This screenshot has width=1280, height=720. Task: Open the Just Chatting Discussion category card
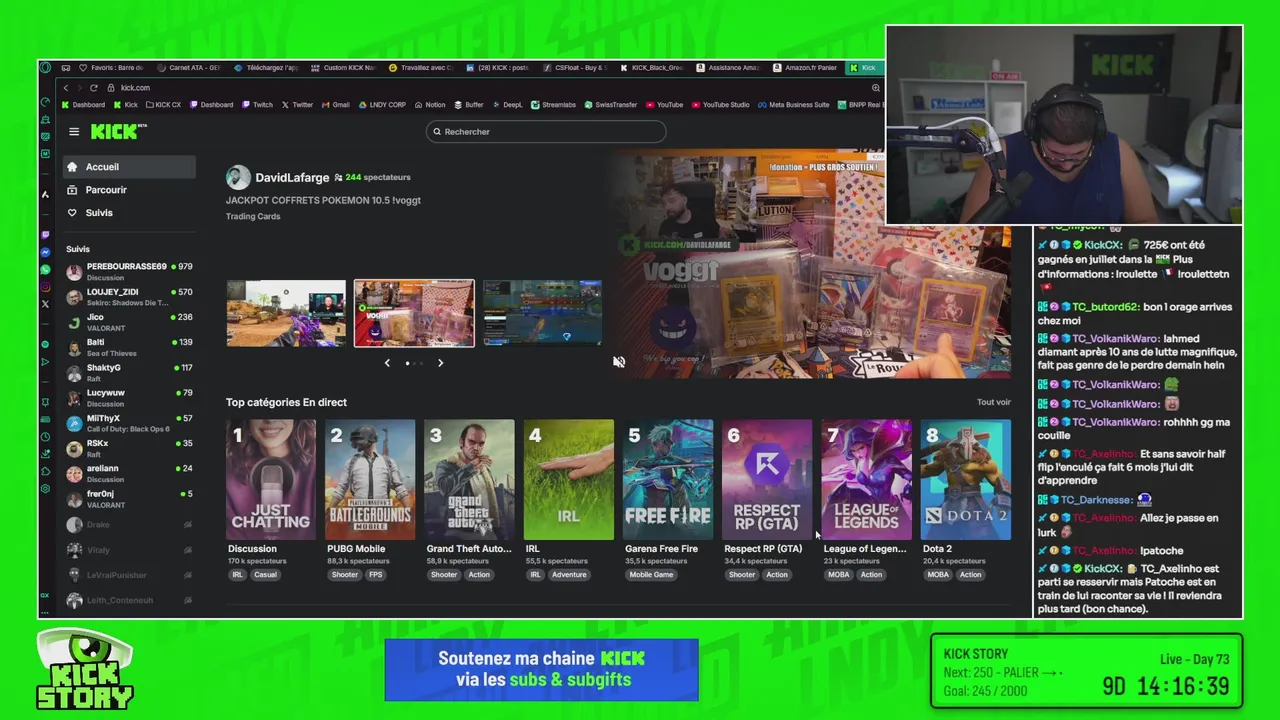(271, 480)
